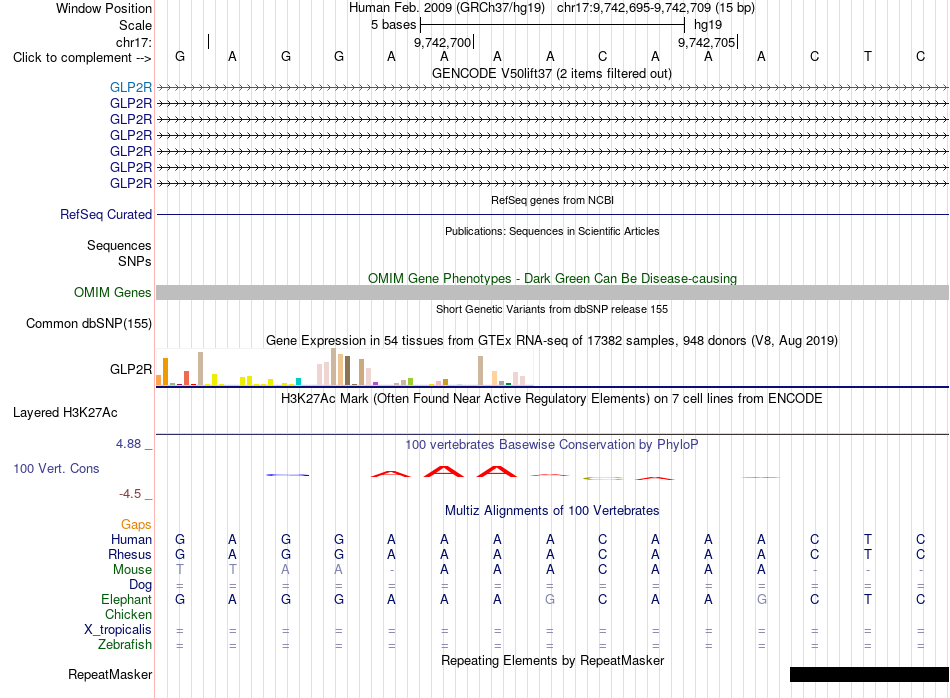Click GLP2R label beside GTEx expression bars
The image size is (950, 698).
point(131,369)
